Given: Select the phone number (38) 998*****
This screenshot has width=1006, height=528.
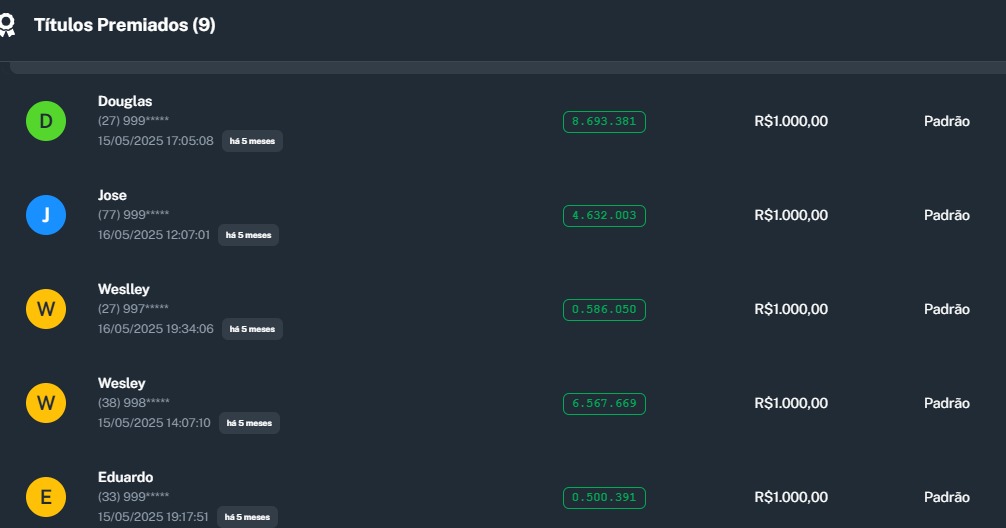Looking at the screenshot, I should pyautogui.click(x=133, y=403).
